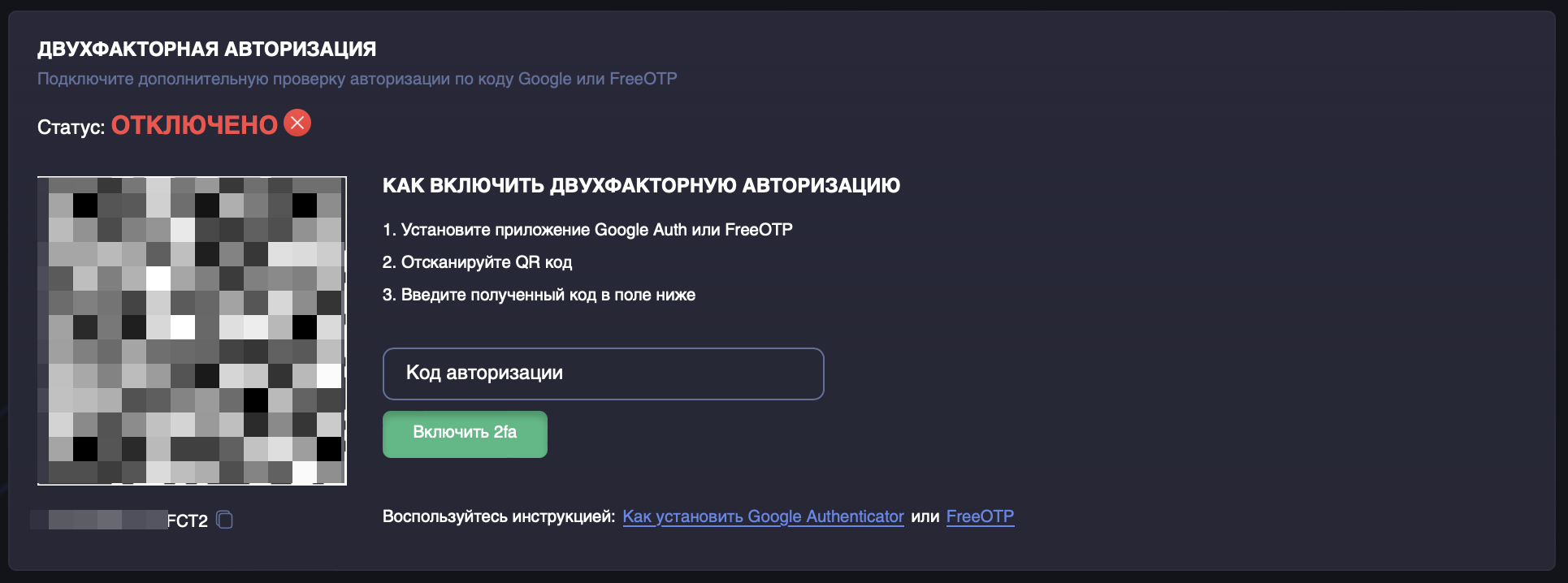
Task: Open the Как установить Google Authenticator instruction link
Action: tap(763, 516)
